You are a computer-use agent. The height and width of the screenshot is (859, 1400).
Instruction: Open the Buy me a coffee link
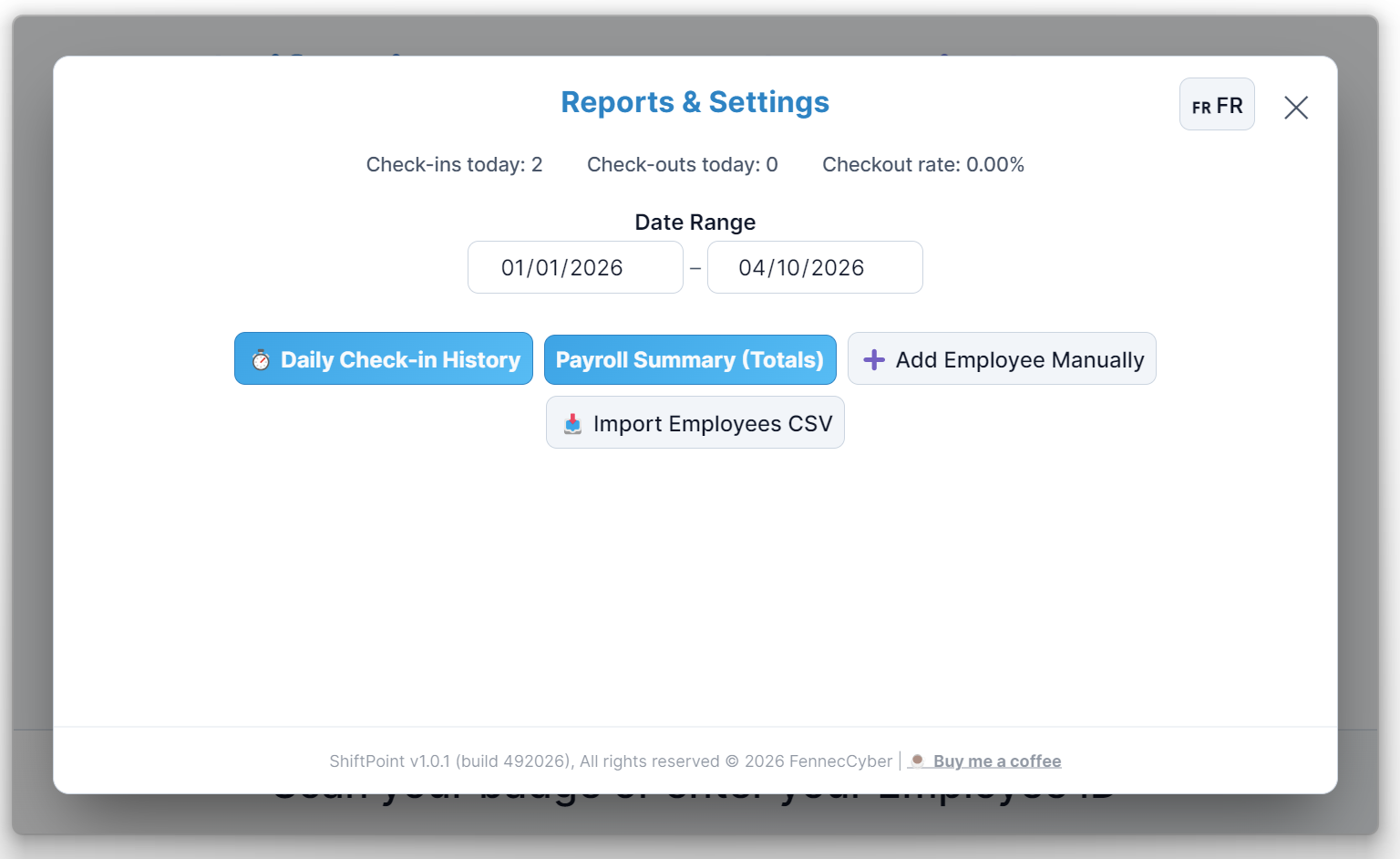(998, 761)
